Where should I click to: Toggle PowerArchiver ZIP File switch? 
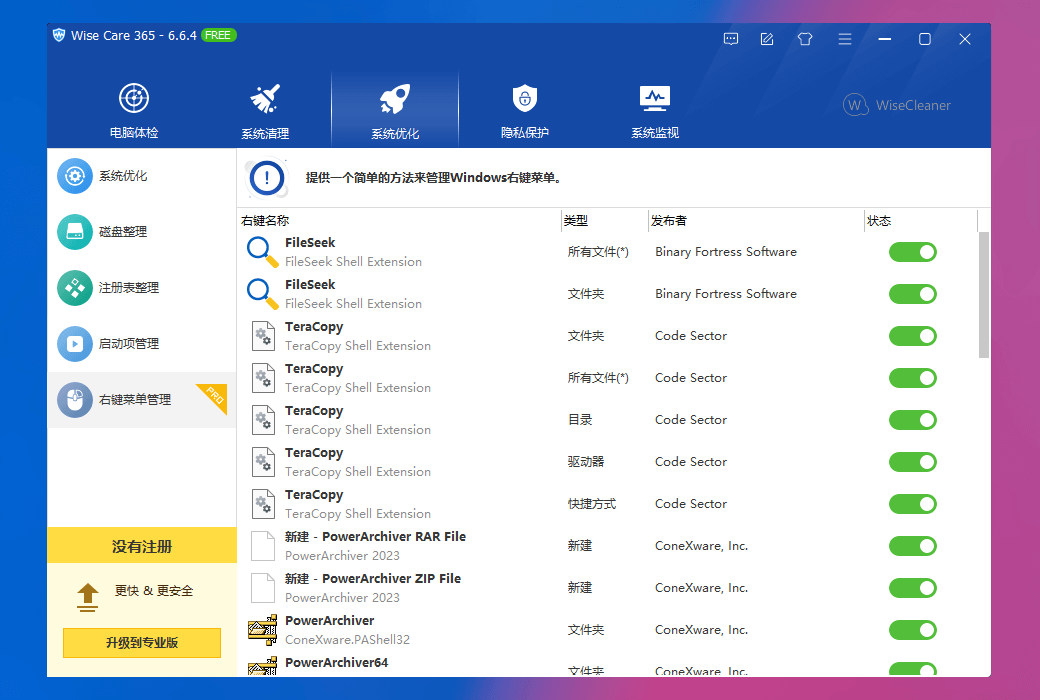(913, 588)
